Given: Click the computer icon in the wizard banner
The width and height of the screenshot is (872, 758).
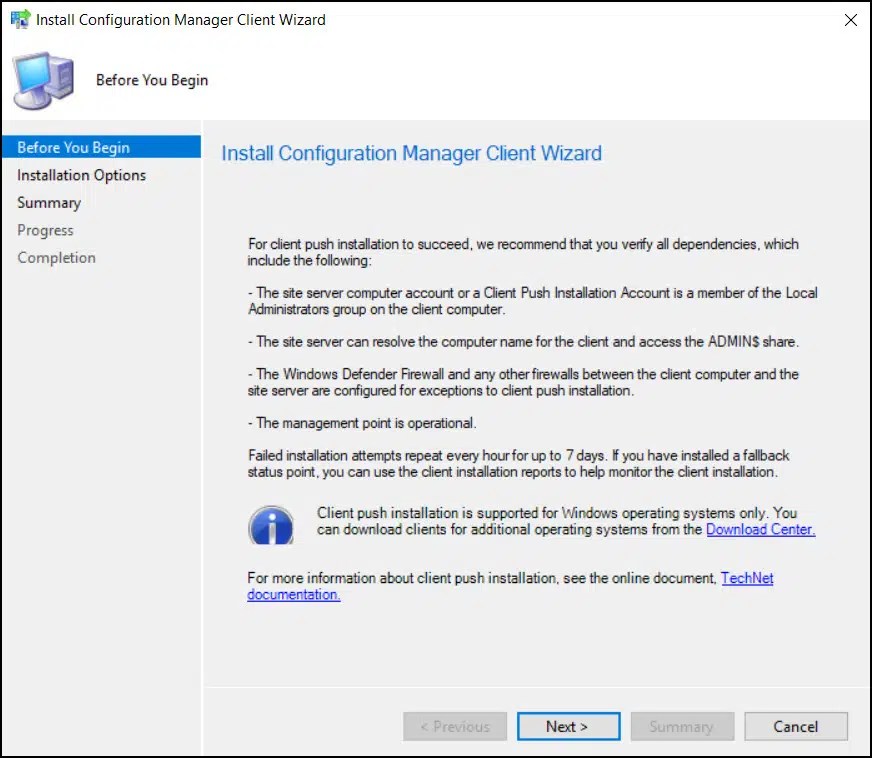Looking at the screenshot, I should pyautogui.click(x=42, y=80).
